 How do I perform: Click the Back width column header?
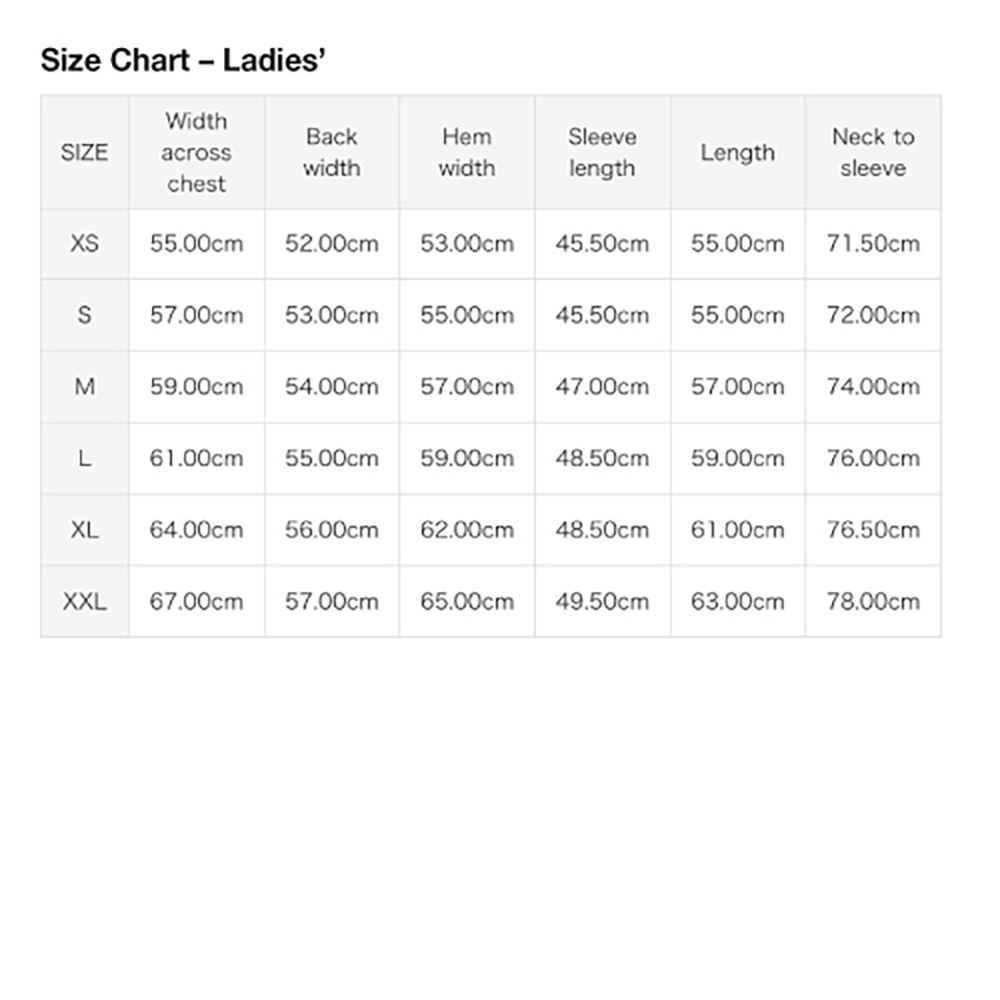(x=332, y=152)
